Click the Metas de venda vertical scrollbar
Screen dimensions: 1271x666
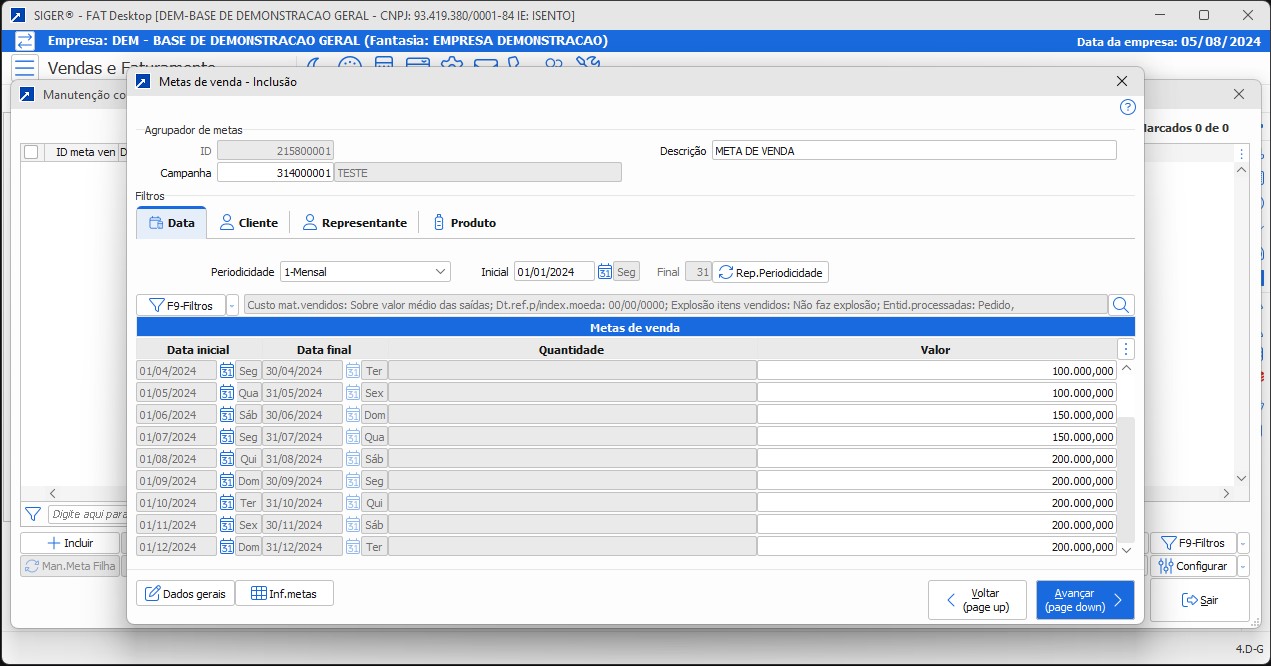(x=1126, y=480)
